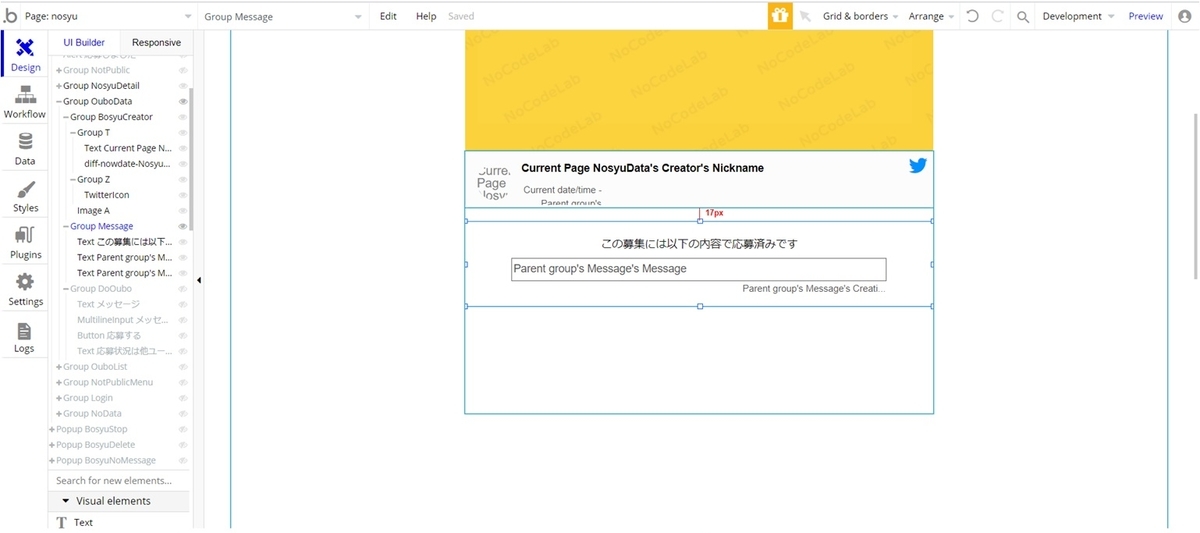Toggle visibility of Group OuboData
The width and height of the screenshot is (1200, 533).
pyautogui.click(x=183, y=101)
